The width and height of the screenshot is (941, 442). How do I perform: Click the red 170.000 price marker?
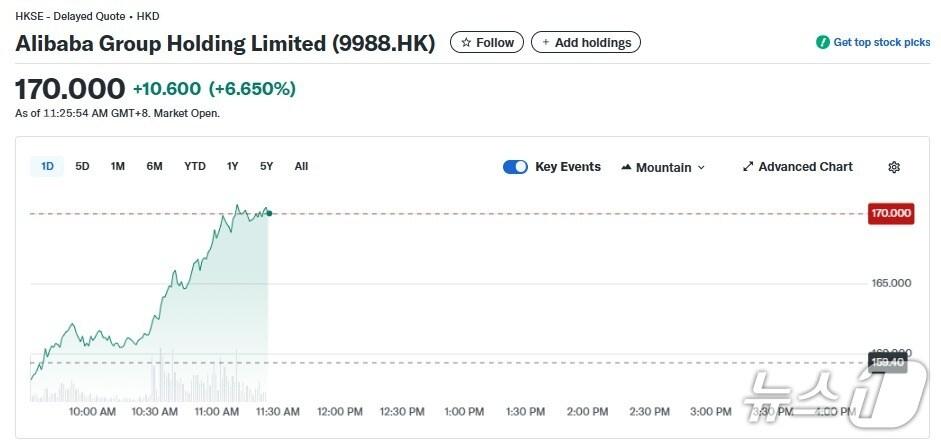(x=890, y=213)
